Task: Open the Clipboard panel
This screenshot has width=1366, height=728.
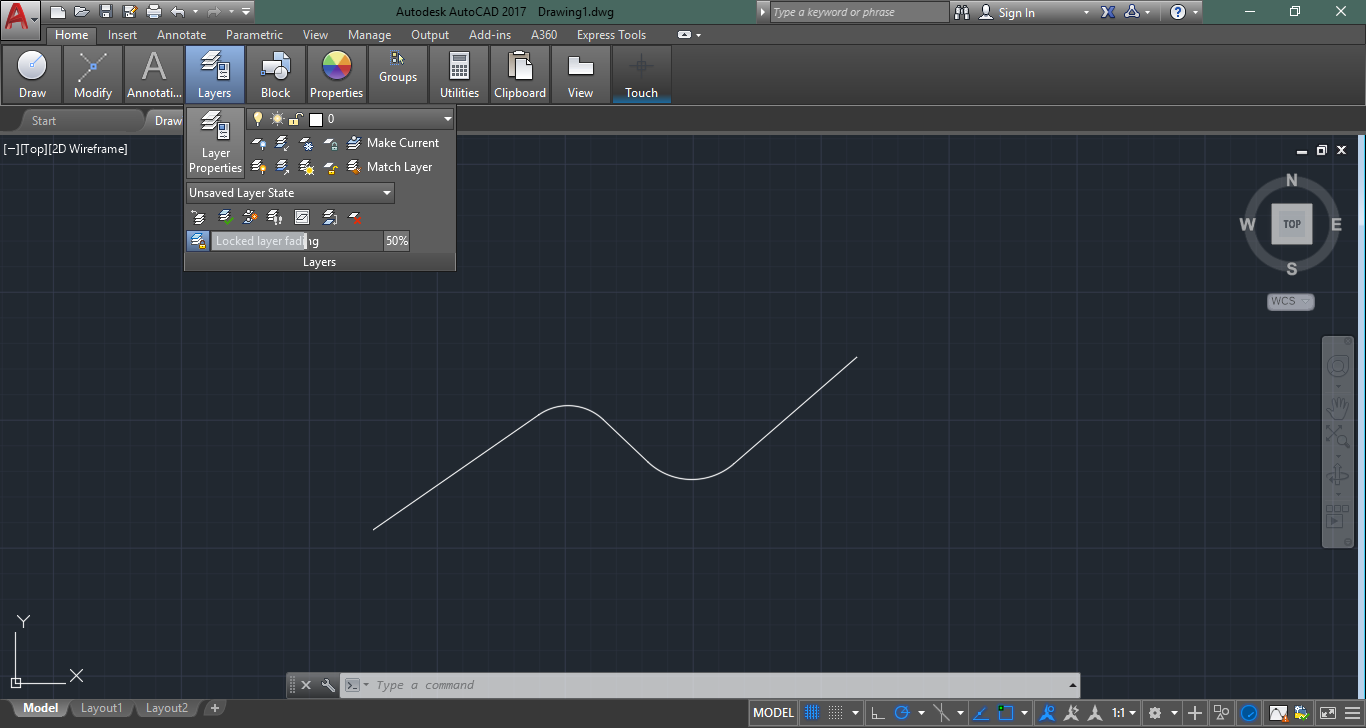Action: point(520,75)
